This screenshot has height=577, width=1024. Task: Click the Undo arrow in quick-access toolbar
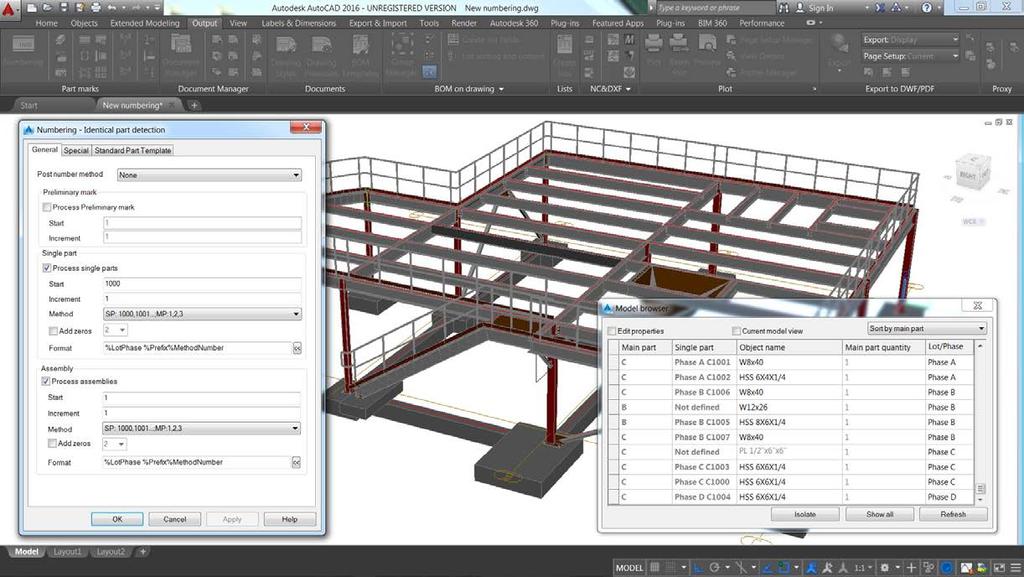pos(112,7)
